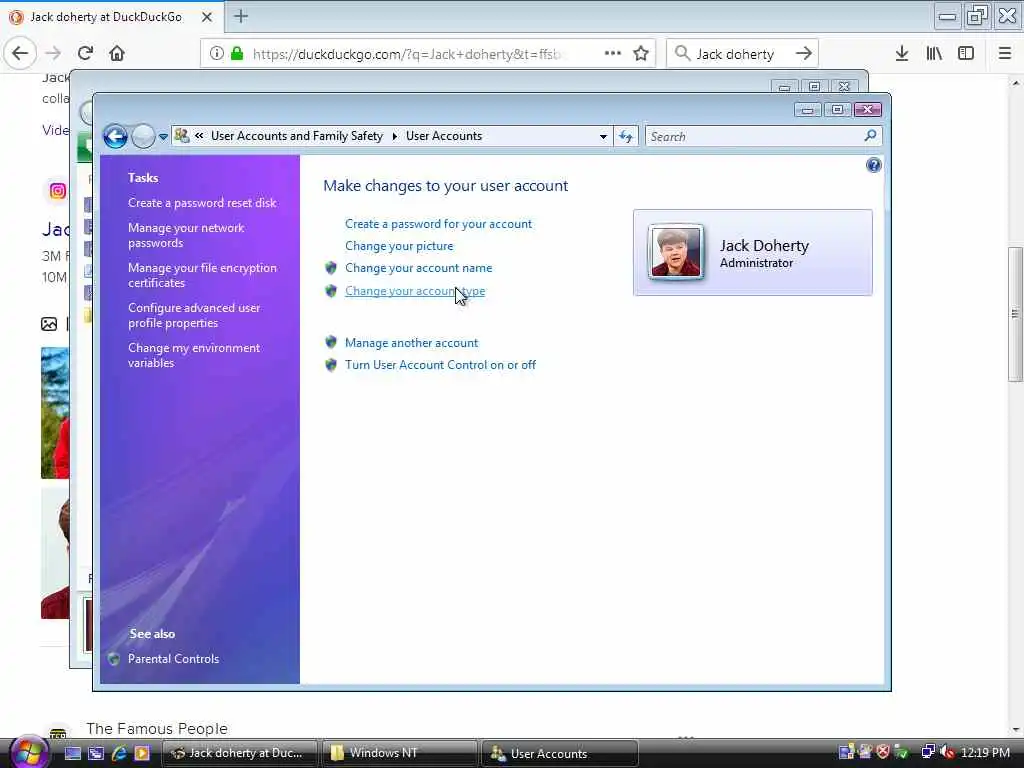
Task: Launch Internet Explorer from quick launch
Action: [119, 753]
